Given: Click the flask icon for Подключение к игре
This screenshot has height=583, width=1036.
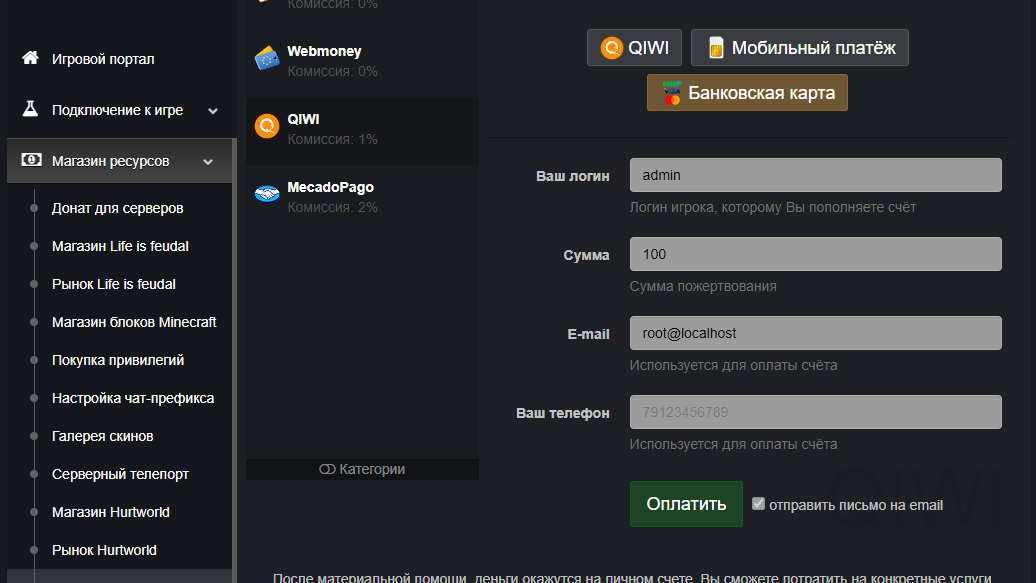Looking at the screenshot, I should pos(30,109).
